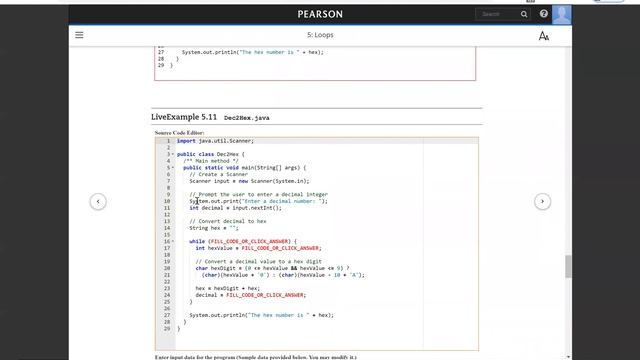Click the 'Enter a decimal number' print line

(x=258, y=201)
